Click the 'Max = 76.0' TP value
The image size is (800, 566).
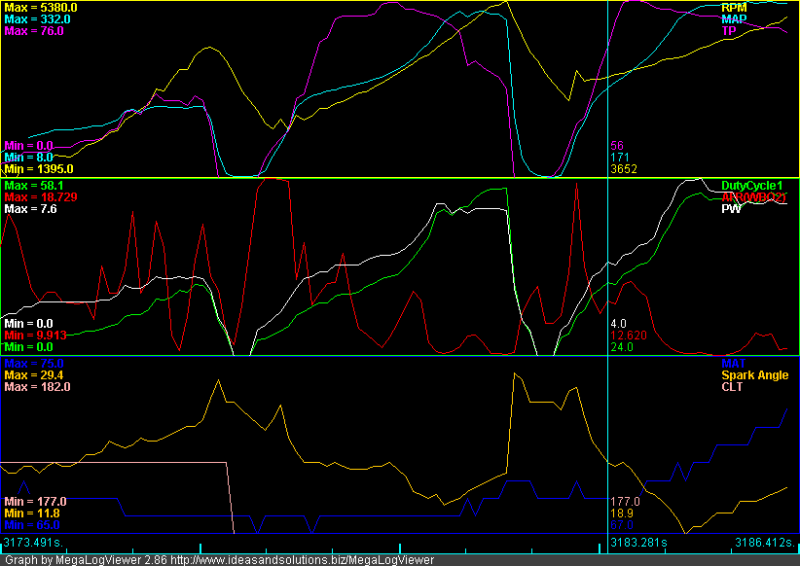[34, 31]
